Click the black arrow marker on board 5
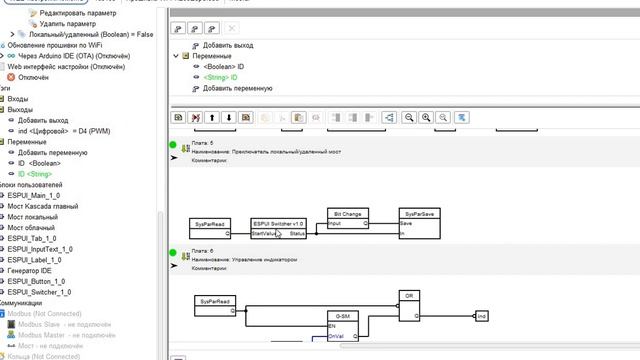The image size is (640, 360). (174, 158)
